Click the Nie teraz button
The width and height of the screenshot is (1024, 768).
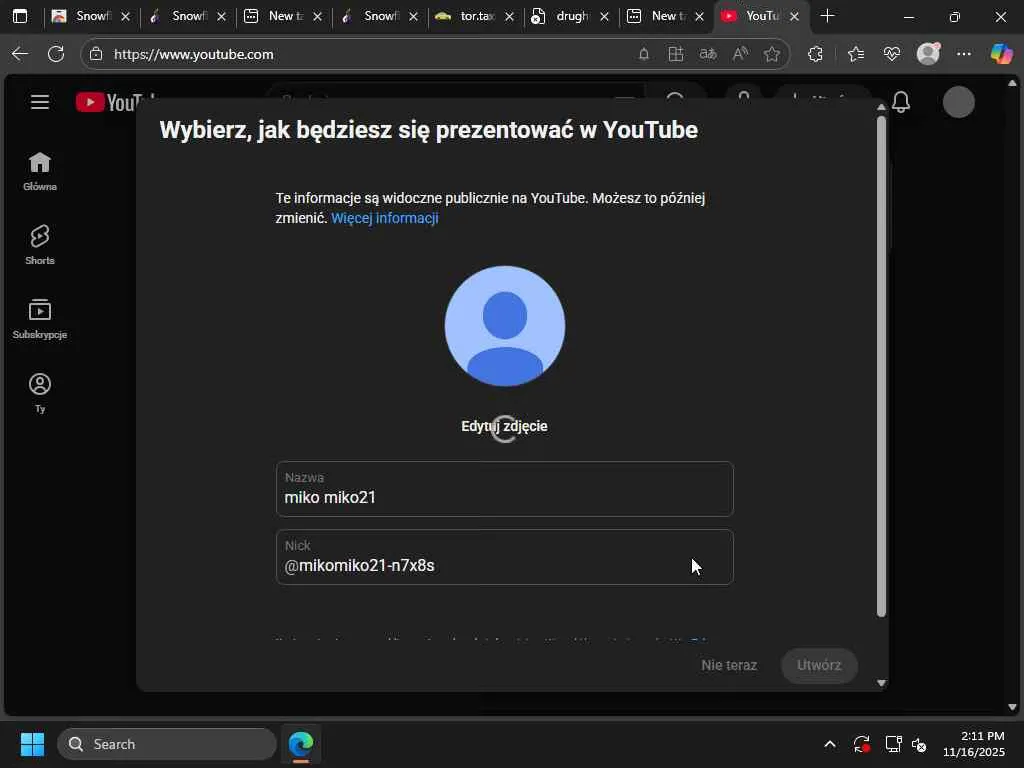pyautogui.click(x=729, y=665)
